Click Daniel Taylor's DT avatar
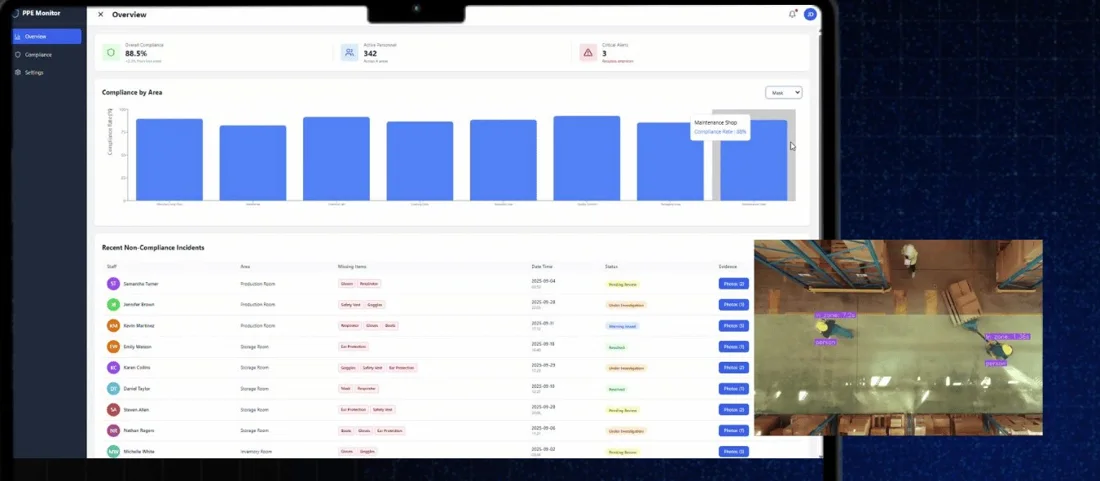The height and width of the screenshot is (481, 1100). click(x=113, y=388)
